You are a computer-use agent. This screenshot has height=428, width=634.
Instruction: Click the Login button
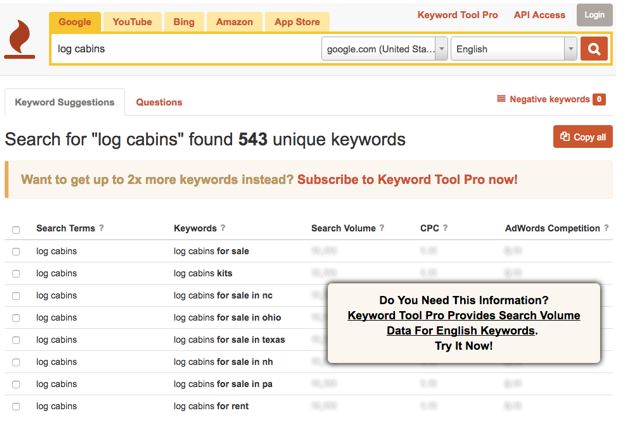[x=594, y=15]
